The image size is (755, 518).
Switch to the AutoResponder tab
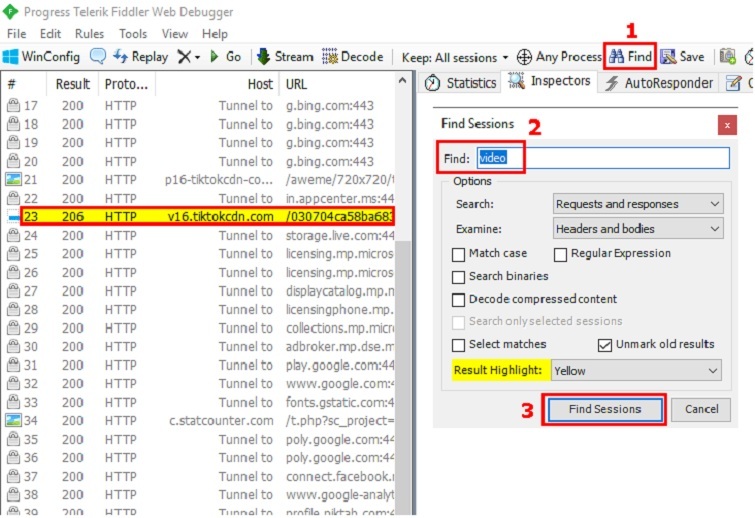(x=660, y=83)
